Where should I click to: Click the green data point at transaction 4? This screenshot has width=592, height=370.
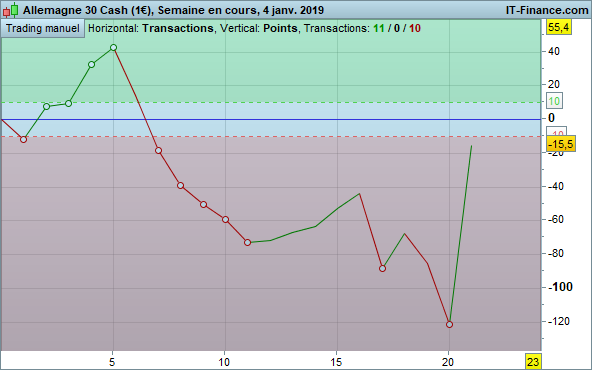(91, 65)
